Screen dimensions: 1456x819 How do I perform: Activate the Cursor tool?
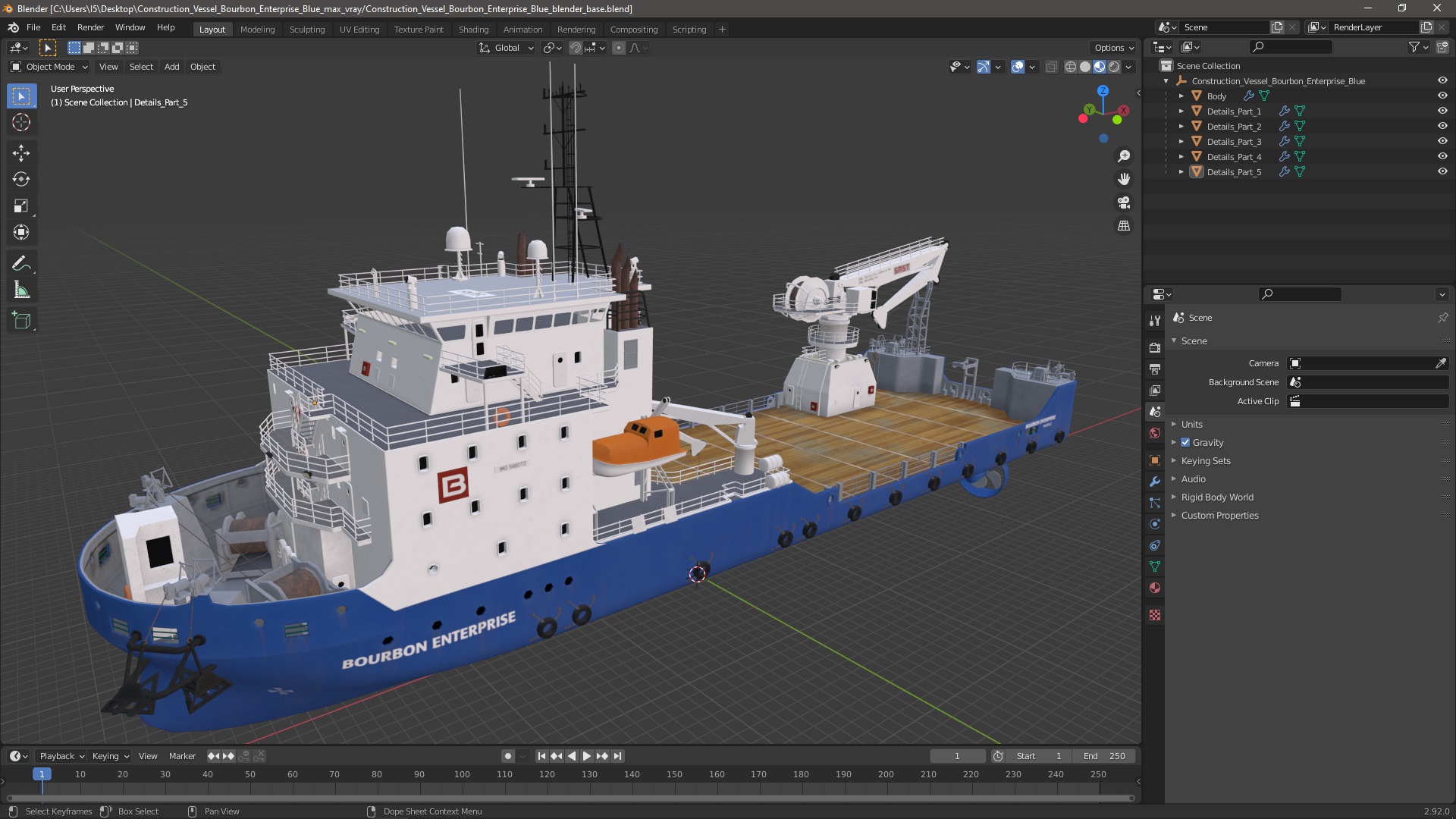[21, 123]
